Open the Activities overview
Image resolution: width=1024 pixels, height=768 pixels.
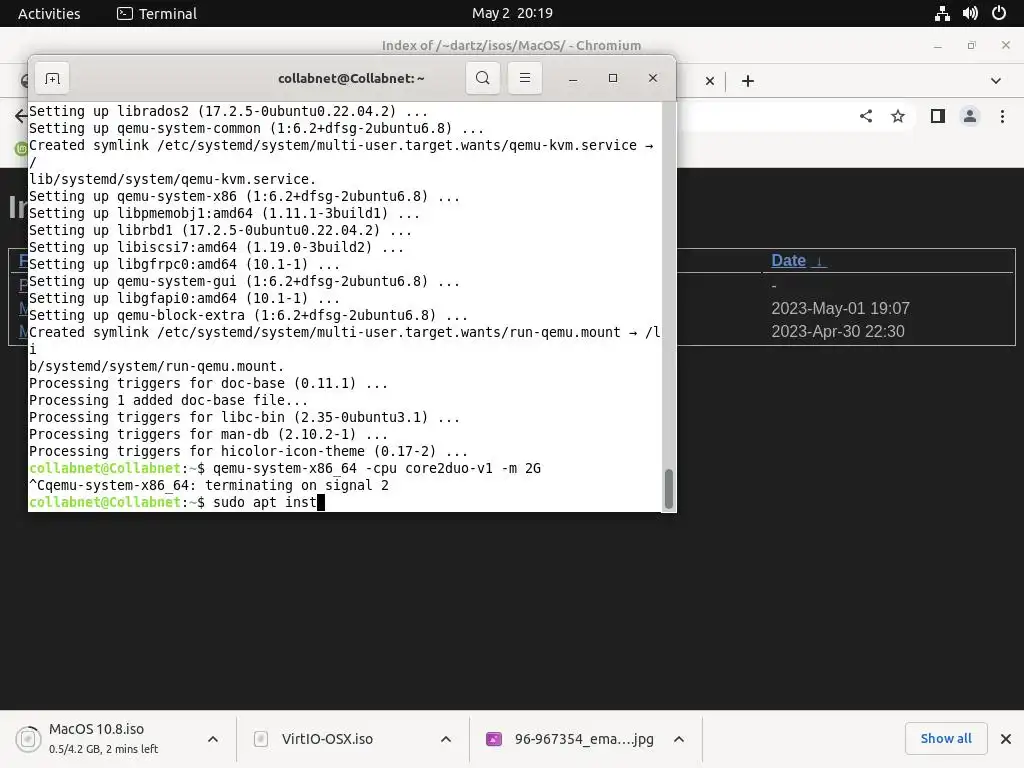pos(49,13)
